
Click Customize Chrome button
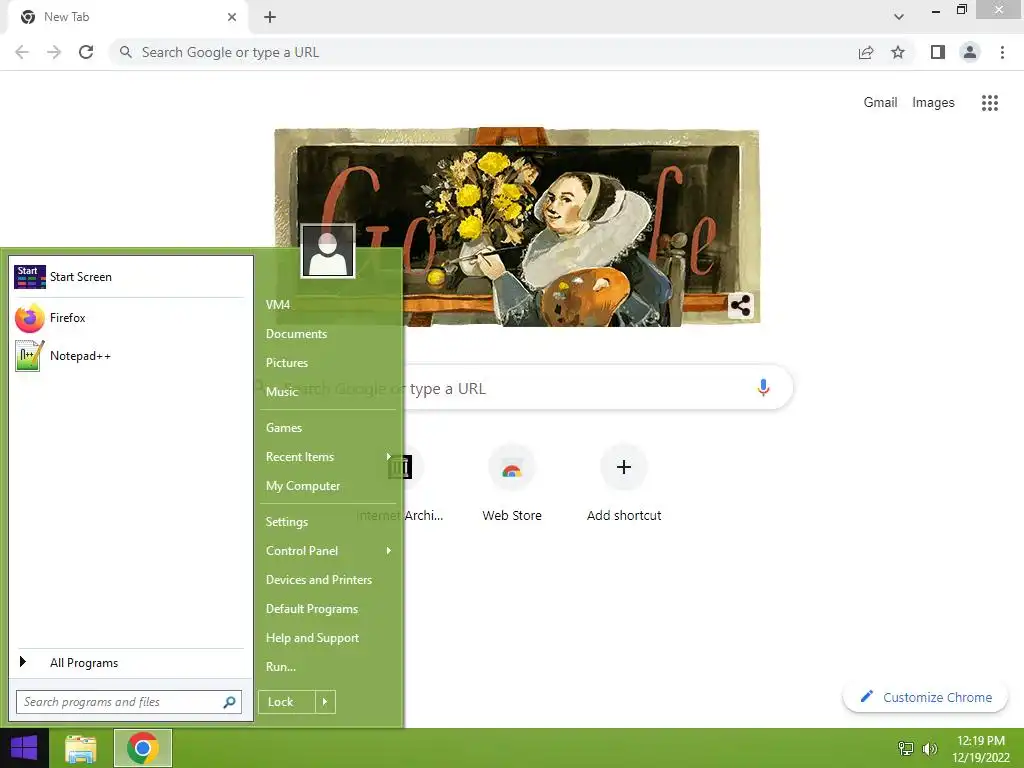click(x=925, y=697)
